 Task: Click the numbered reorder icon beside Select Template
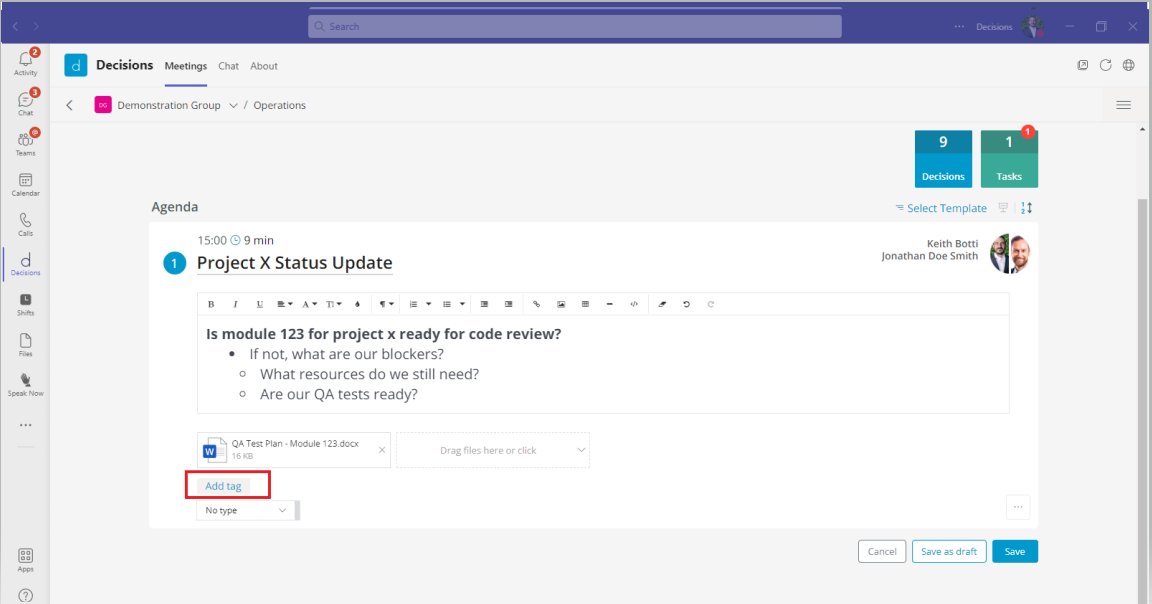coord(1026,208)
